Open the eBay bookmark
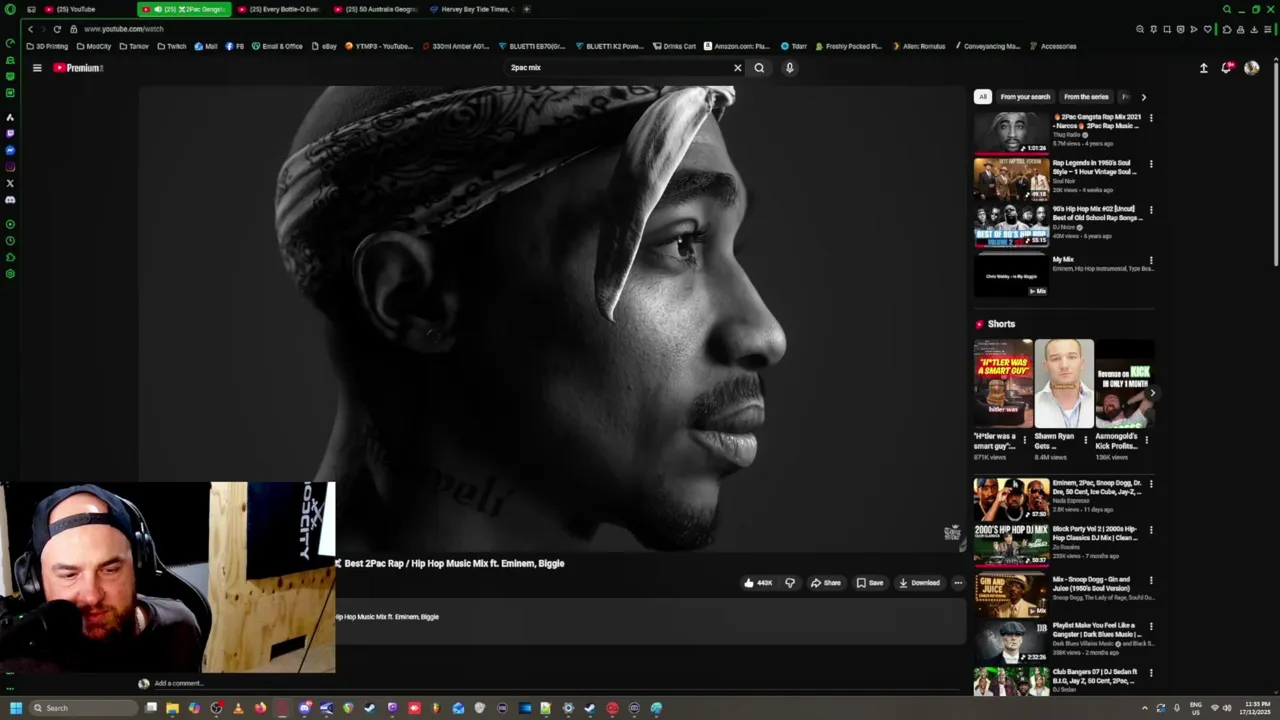The height and width of the screenshot is (720, 1280). pos(324,46)
